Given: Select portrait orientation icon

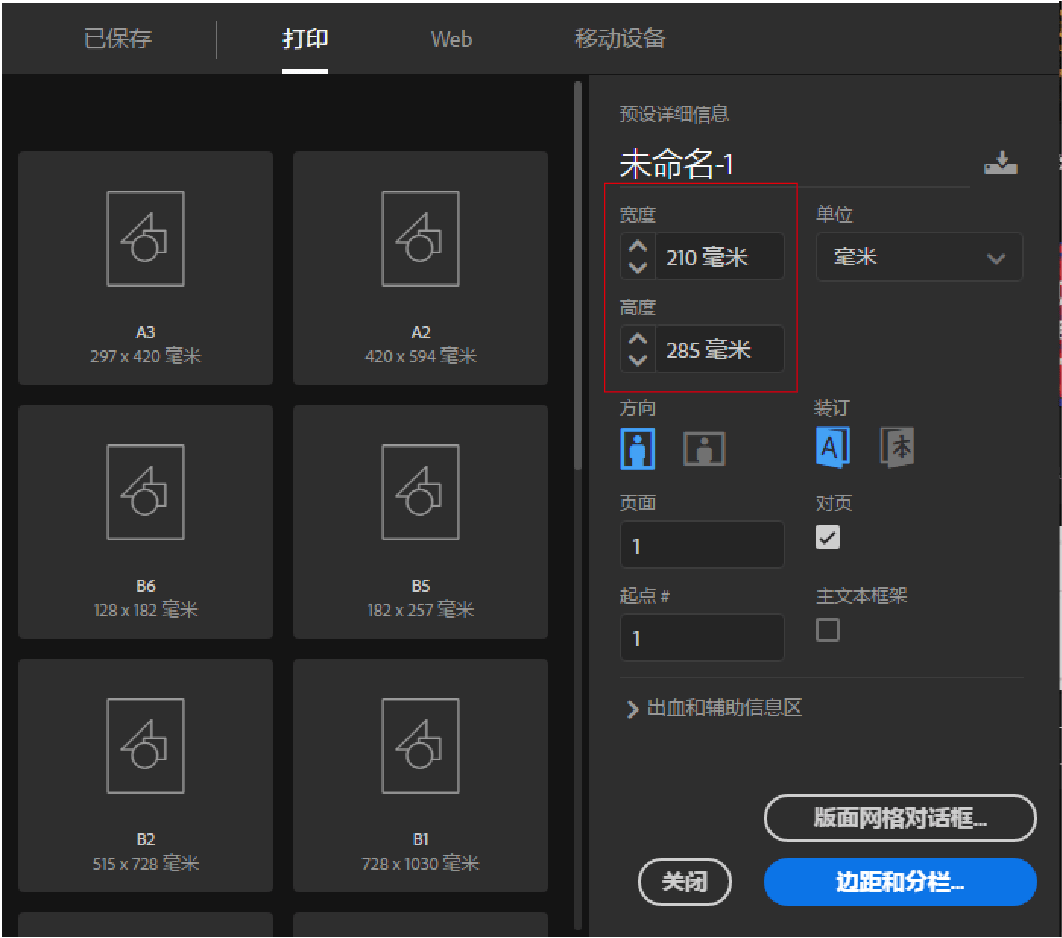Looking at the screenshot, I should tap(638, 448).
